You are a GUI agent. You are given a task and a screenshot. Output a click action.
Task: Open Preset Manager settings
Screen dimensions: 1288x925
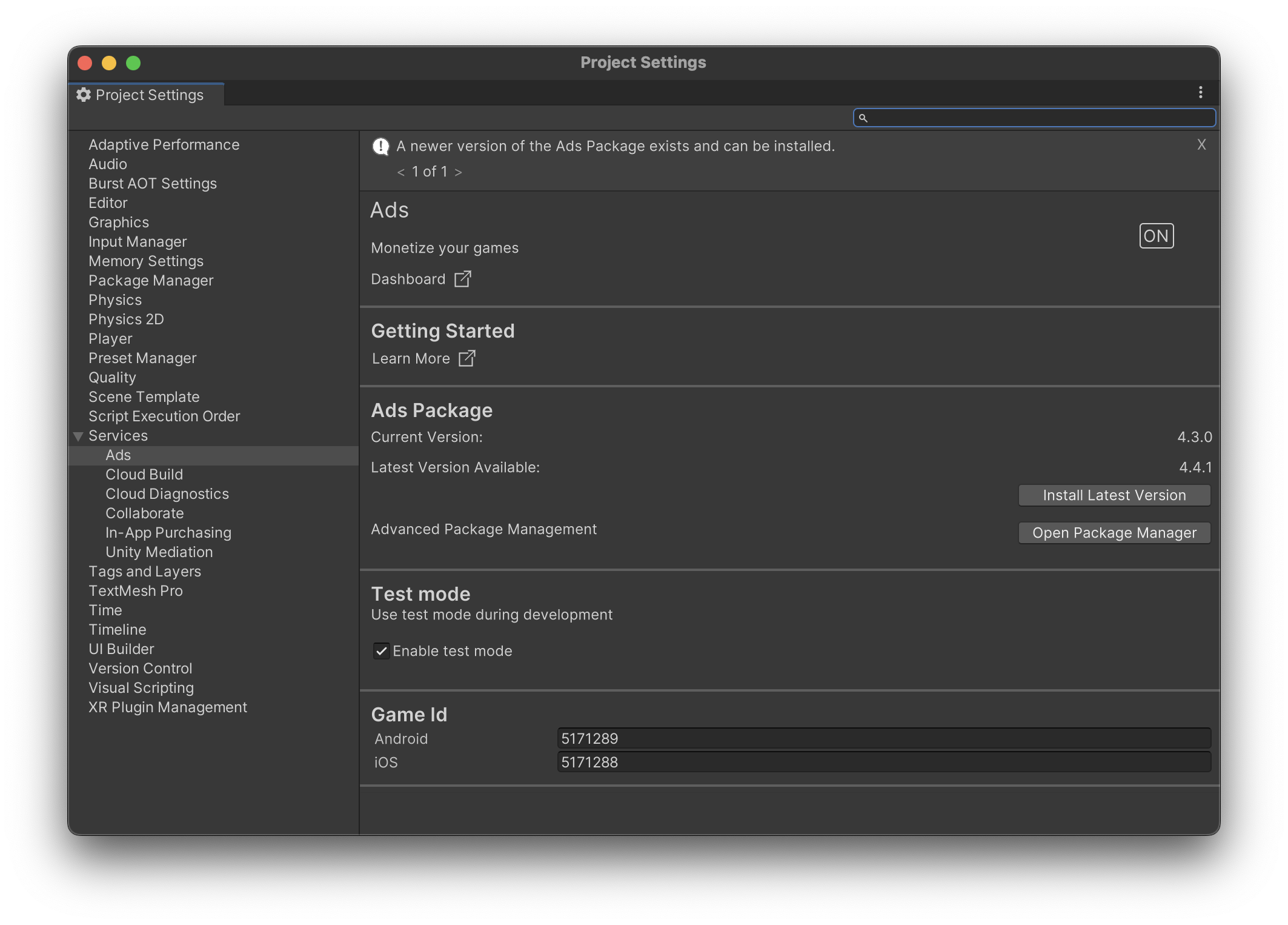142,358
